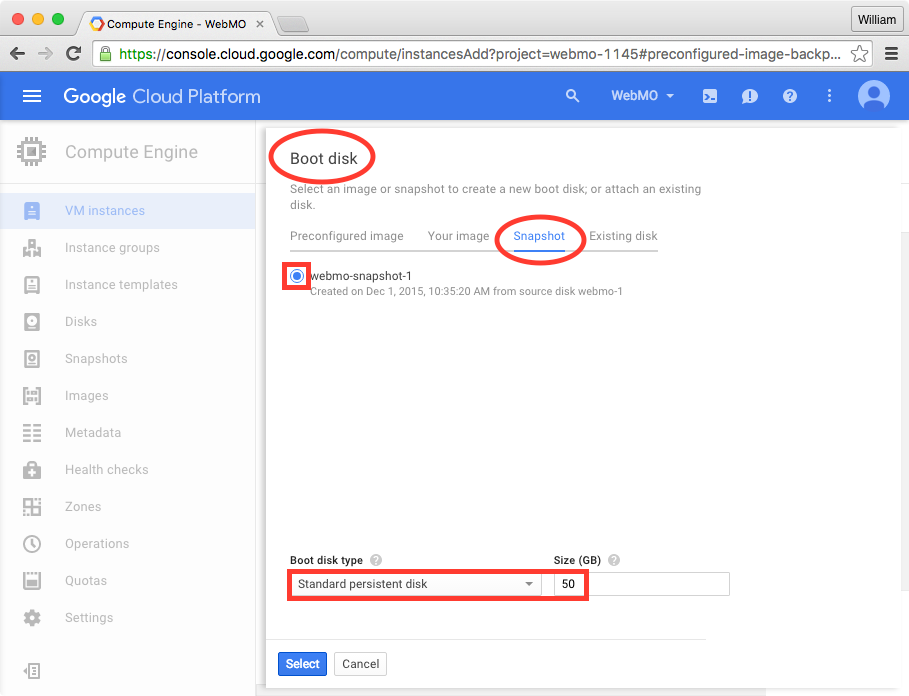Click the Size (GB) input field

click(642, 584)
